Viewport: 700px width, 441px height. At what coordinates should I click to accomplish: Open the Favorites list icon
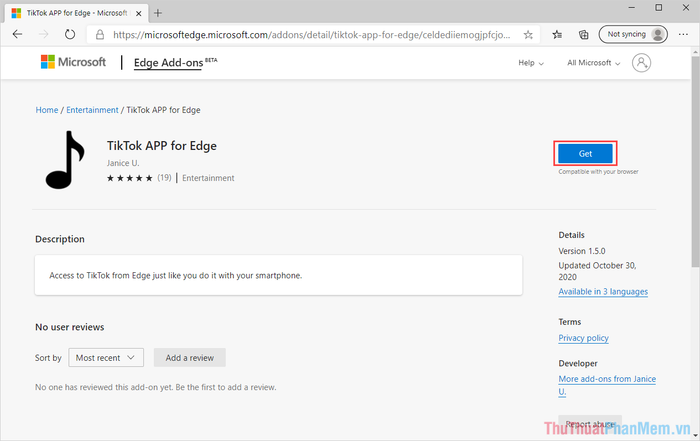(557, 34)
